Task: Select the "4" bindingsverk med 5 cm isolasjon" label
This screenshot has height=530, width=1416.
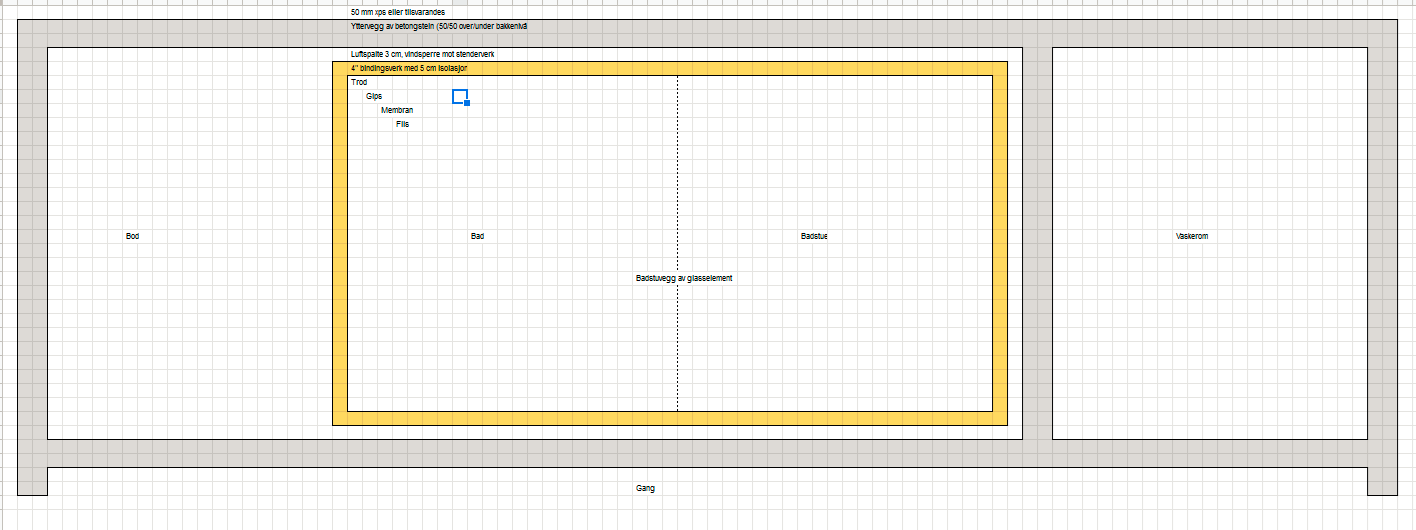Action: (402, 68)
